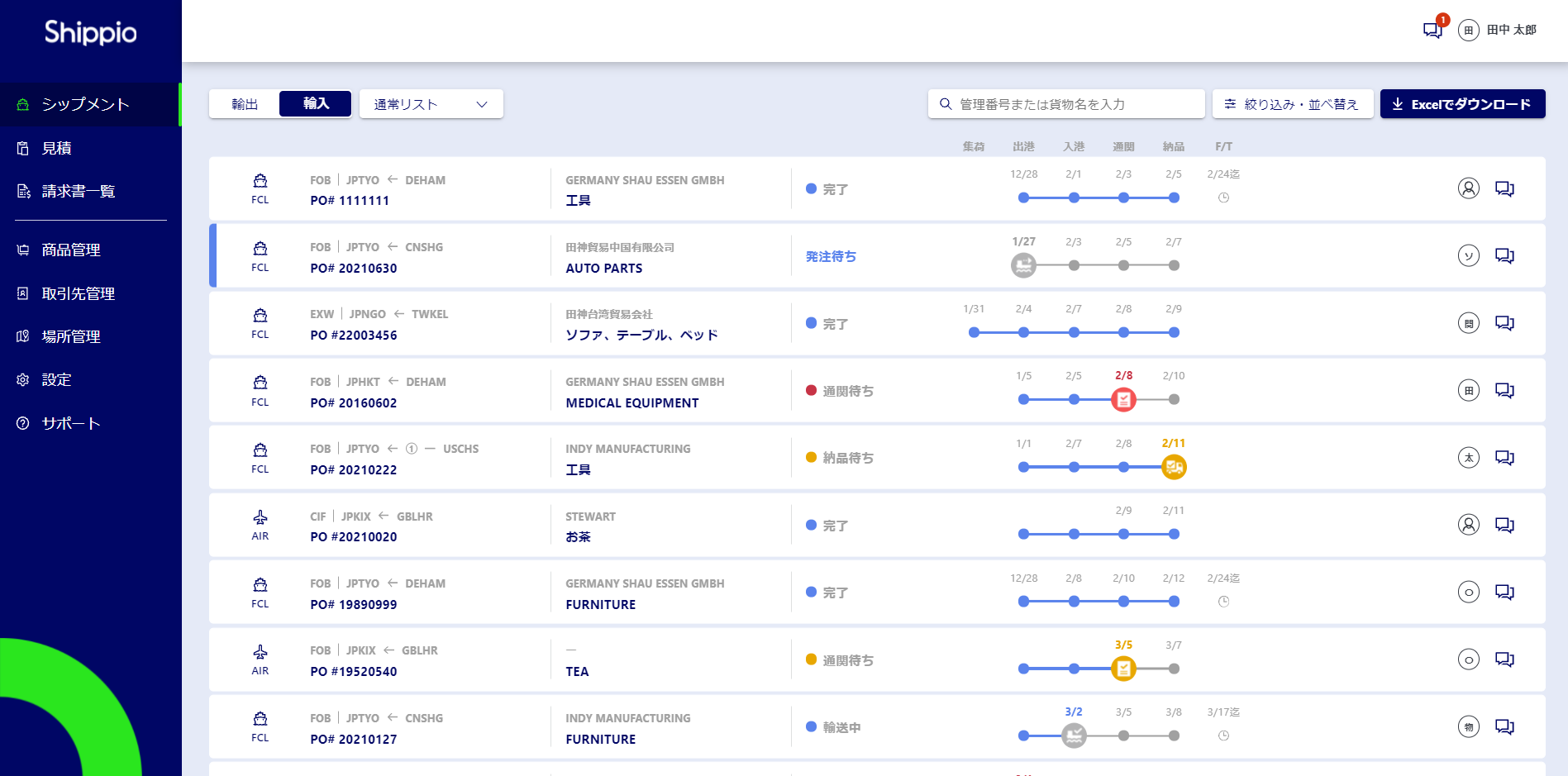Click free-time clock icon on PO# 19890999 row
The width and height of the screenshot is (1568, 776).
click(x=1223, y=602)
